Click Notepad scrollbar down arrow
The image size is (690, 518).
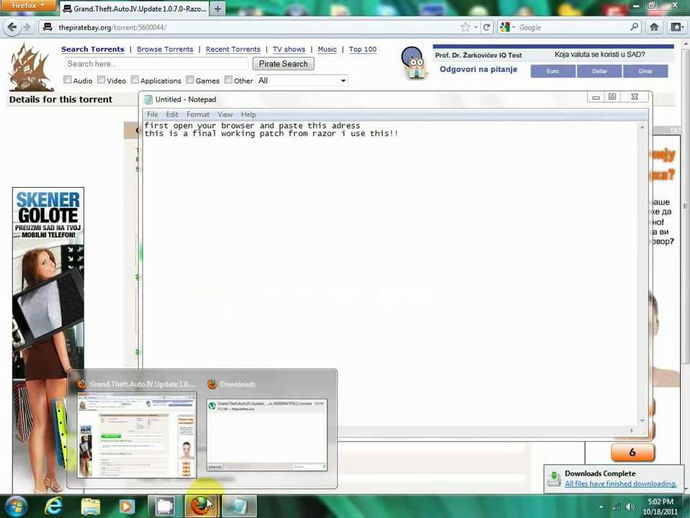pos(642,421)
